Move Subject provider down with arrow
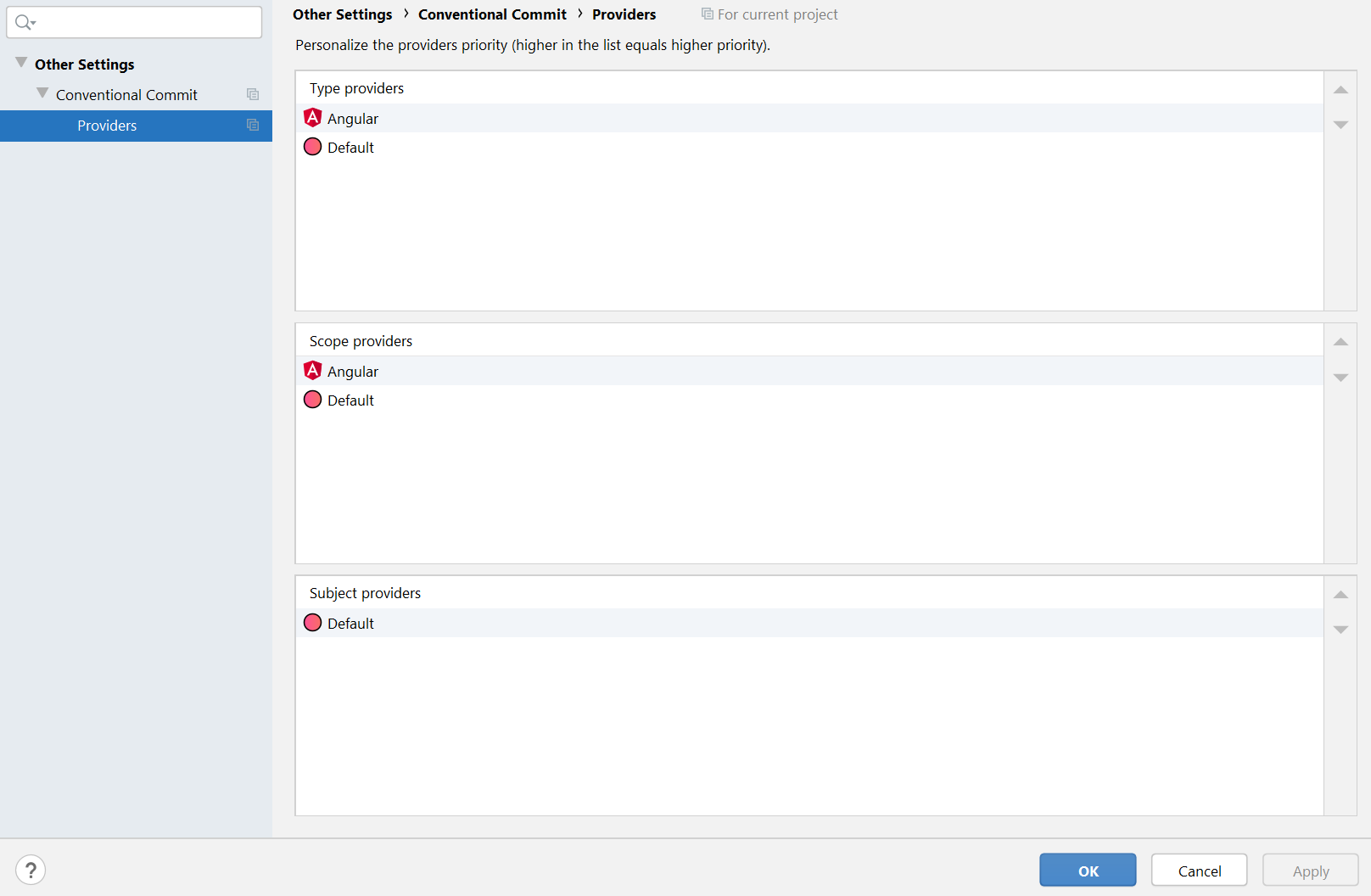 1340,630
